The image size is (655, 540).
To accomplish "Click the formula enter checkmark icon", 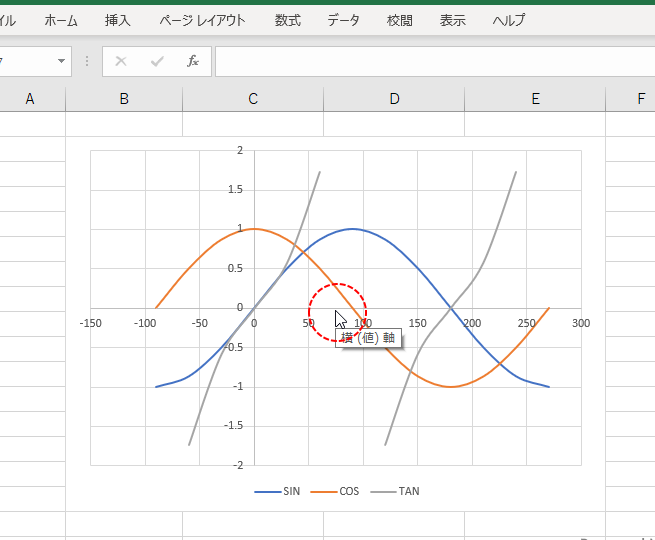I will [x=157, y=61].
